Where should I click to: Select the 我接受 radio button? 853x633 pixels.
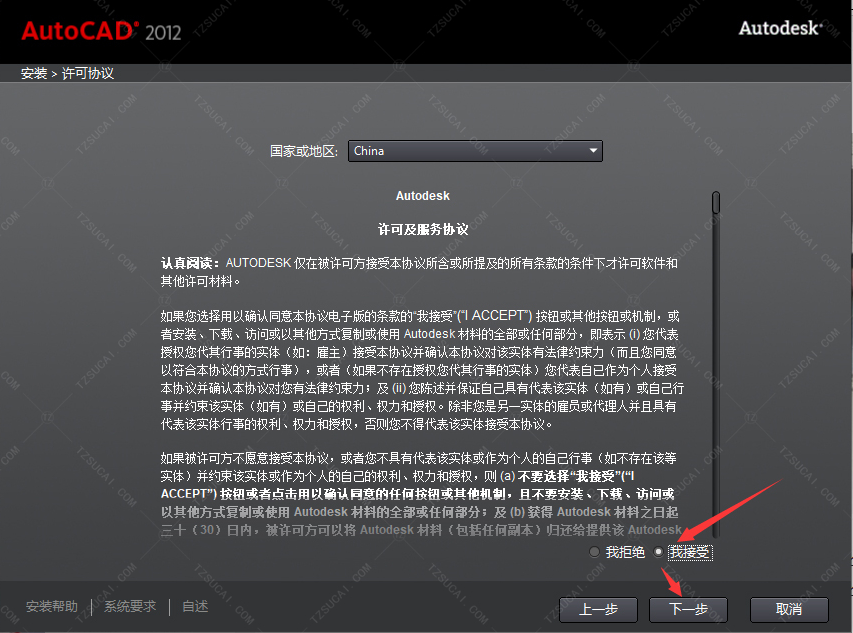coord(658,552)
